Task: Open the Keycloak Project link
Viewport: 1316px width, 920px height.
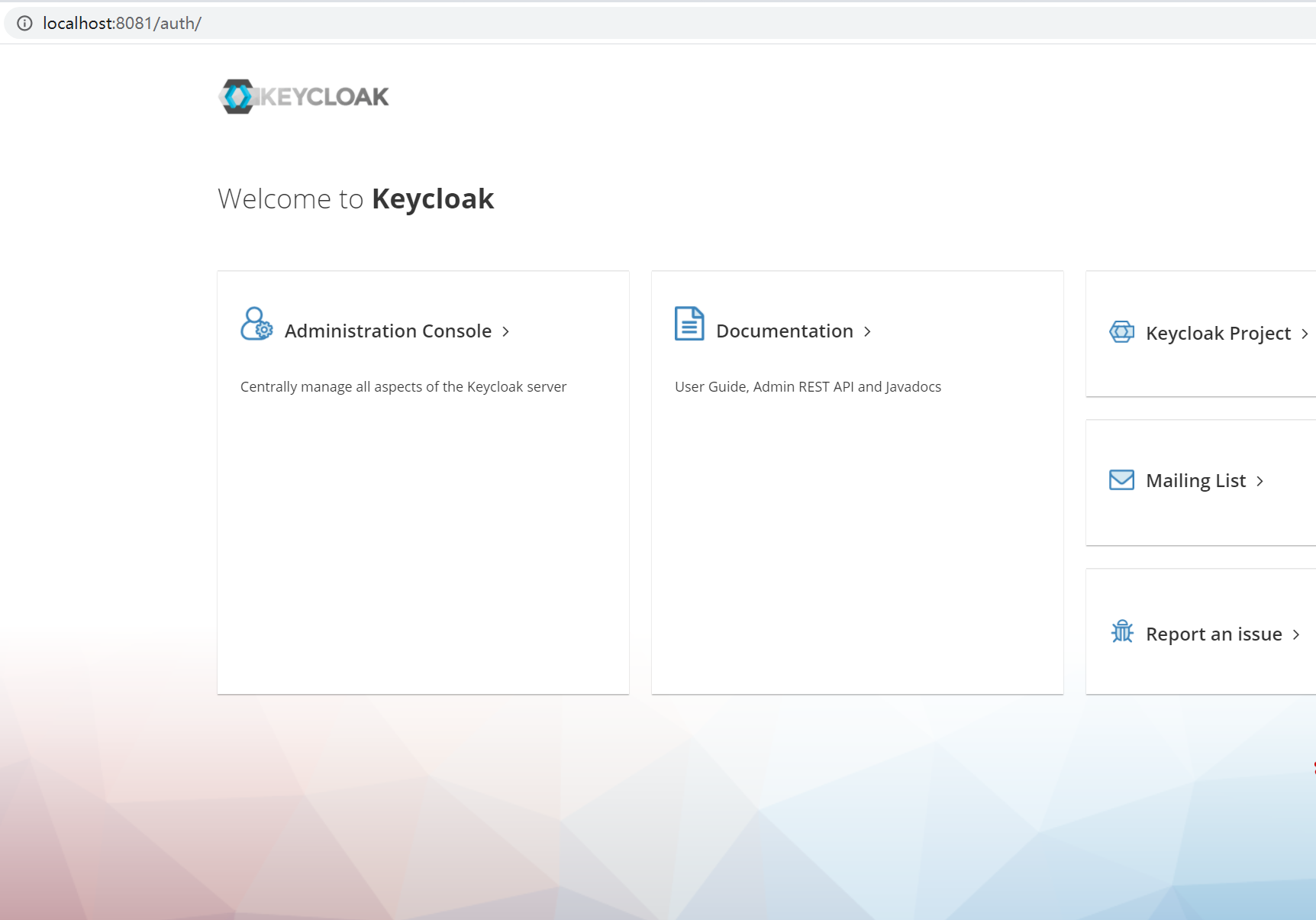Action: [1218, 334]
